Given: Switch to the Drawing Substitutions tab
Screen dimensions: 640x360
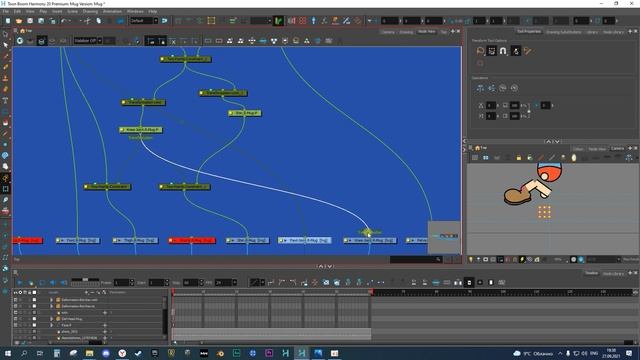Looking at the screenshot, I should 564,32.
